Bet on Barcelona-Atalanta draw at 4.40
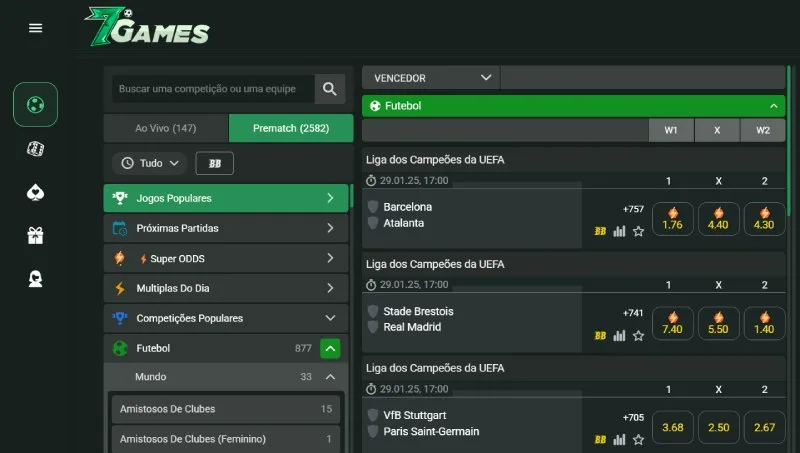 (718, 219)
